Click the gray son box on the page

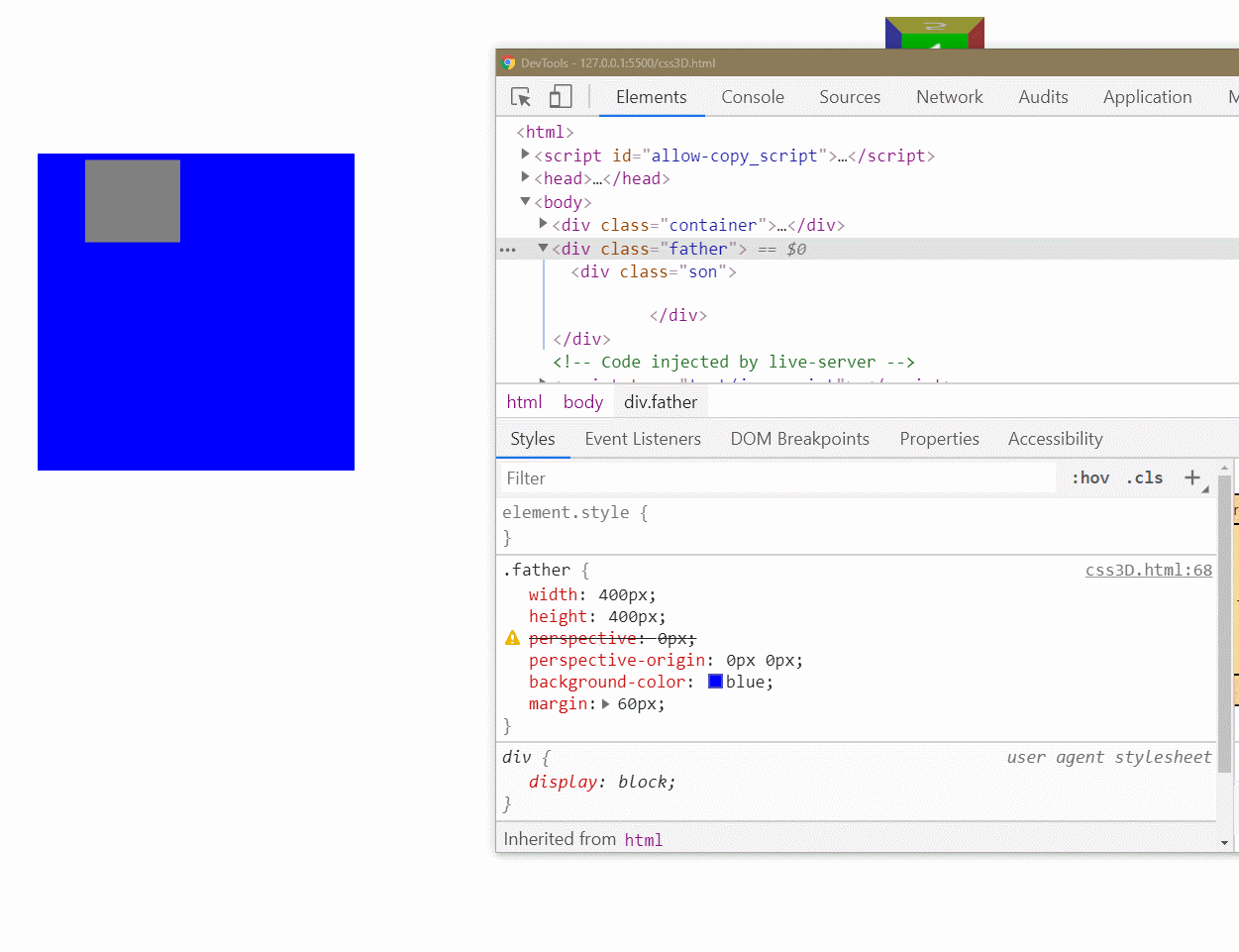pyautogui.click(x=133, y=201)
